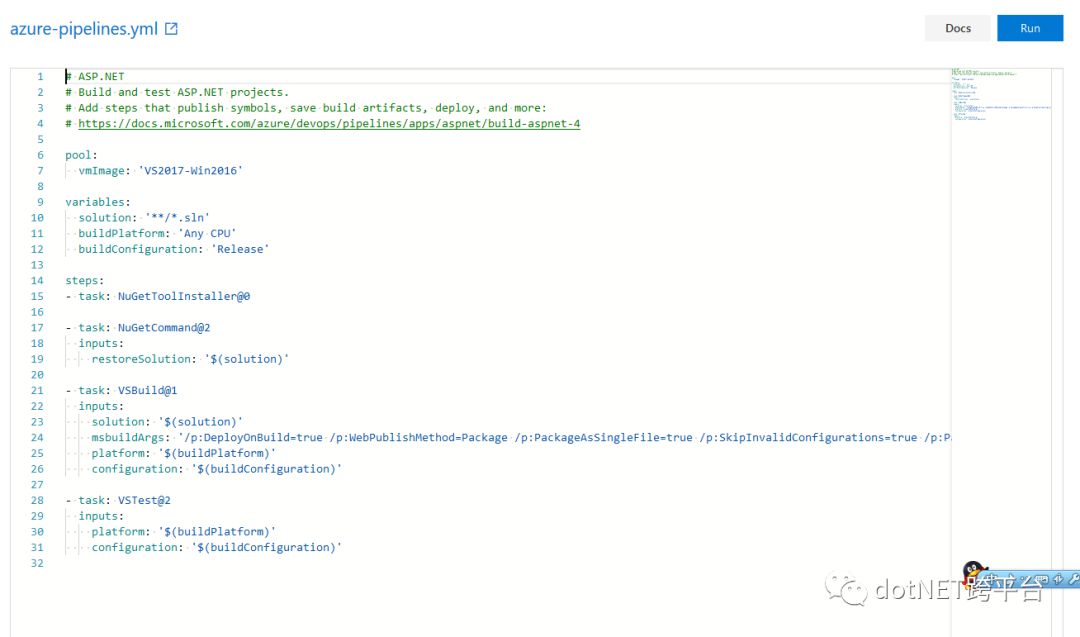The image size is (1080, 637).
Task: Click buildConfiguration 'Release' line
Action: point(174,249)
